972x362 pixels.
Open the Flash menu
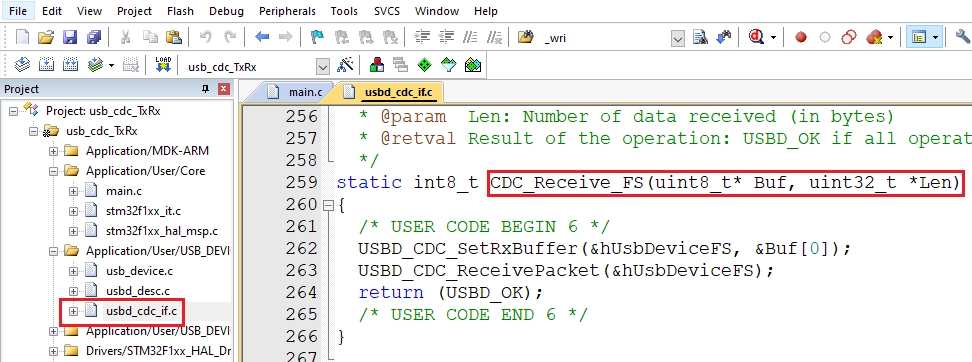coord(180,11)
